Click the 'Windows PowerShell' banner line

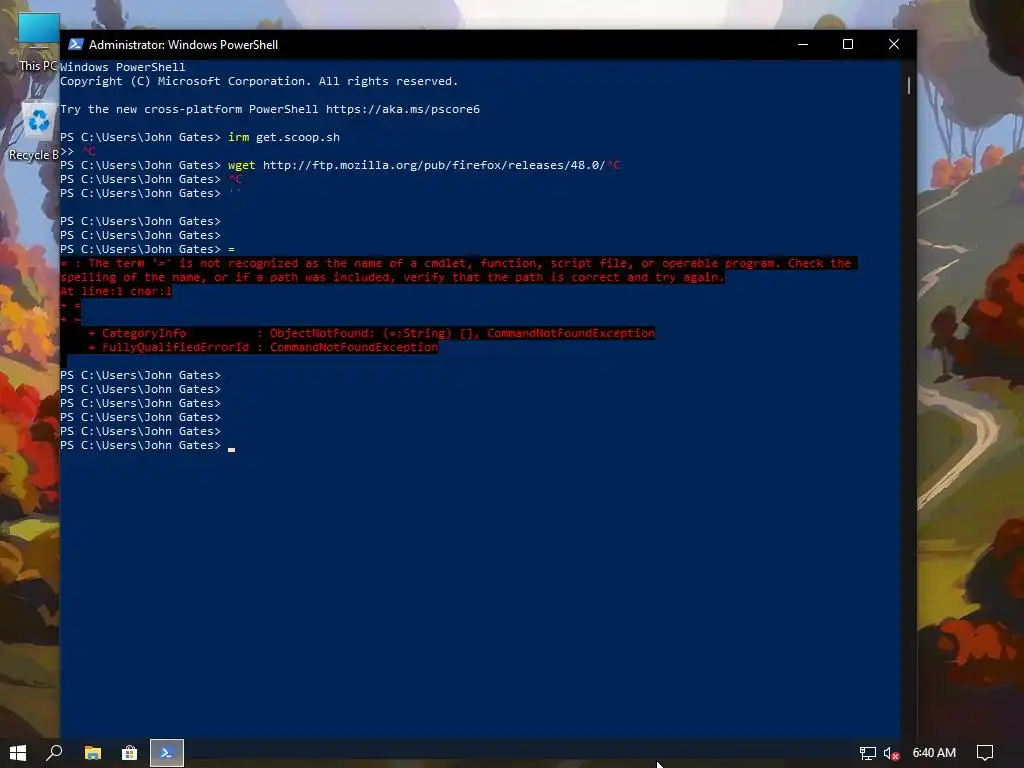click(x=122, y=67)
